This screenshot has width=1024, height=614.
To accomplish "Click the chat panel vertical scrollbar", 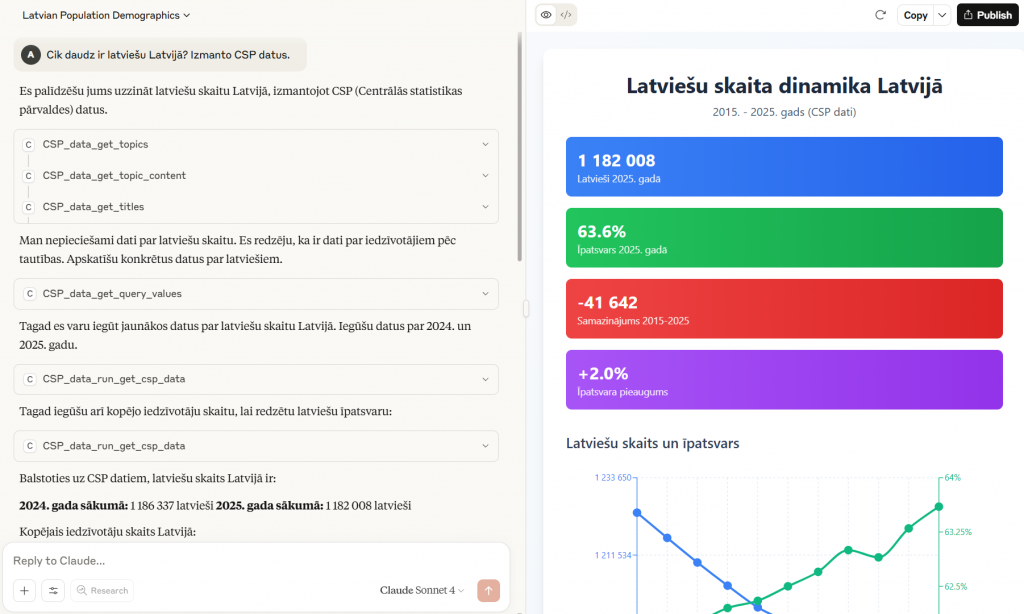I will click(520, 147).
